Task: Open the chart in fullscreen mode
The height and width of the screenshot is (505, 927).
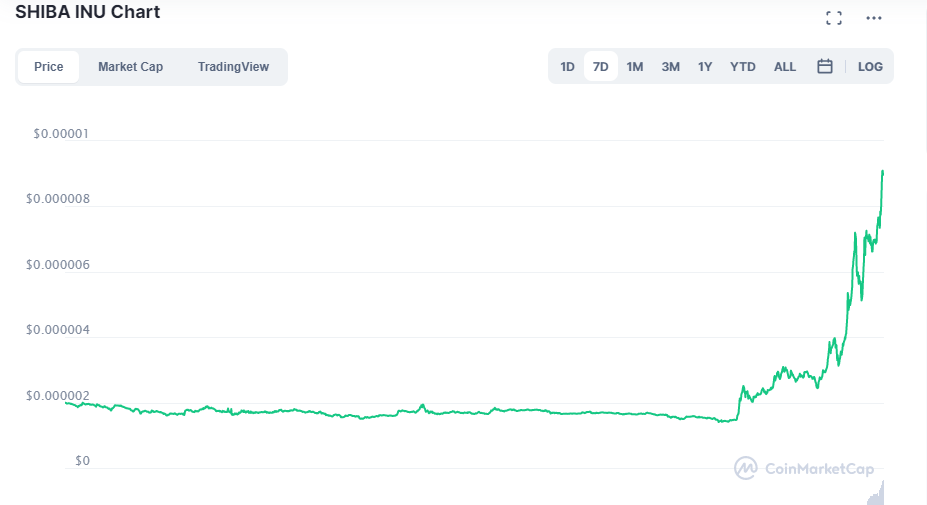Action: (834, 18)
